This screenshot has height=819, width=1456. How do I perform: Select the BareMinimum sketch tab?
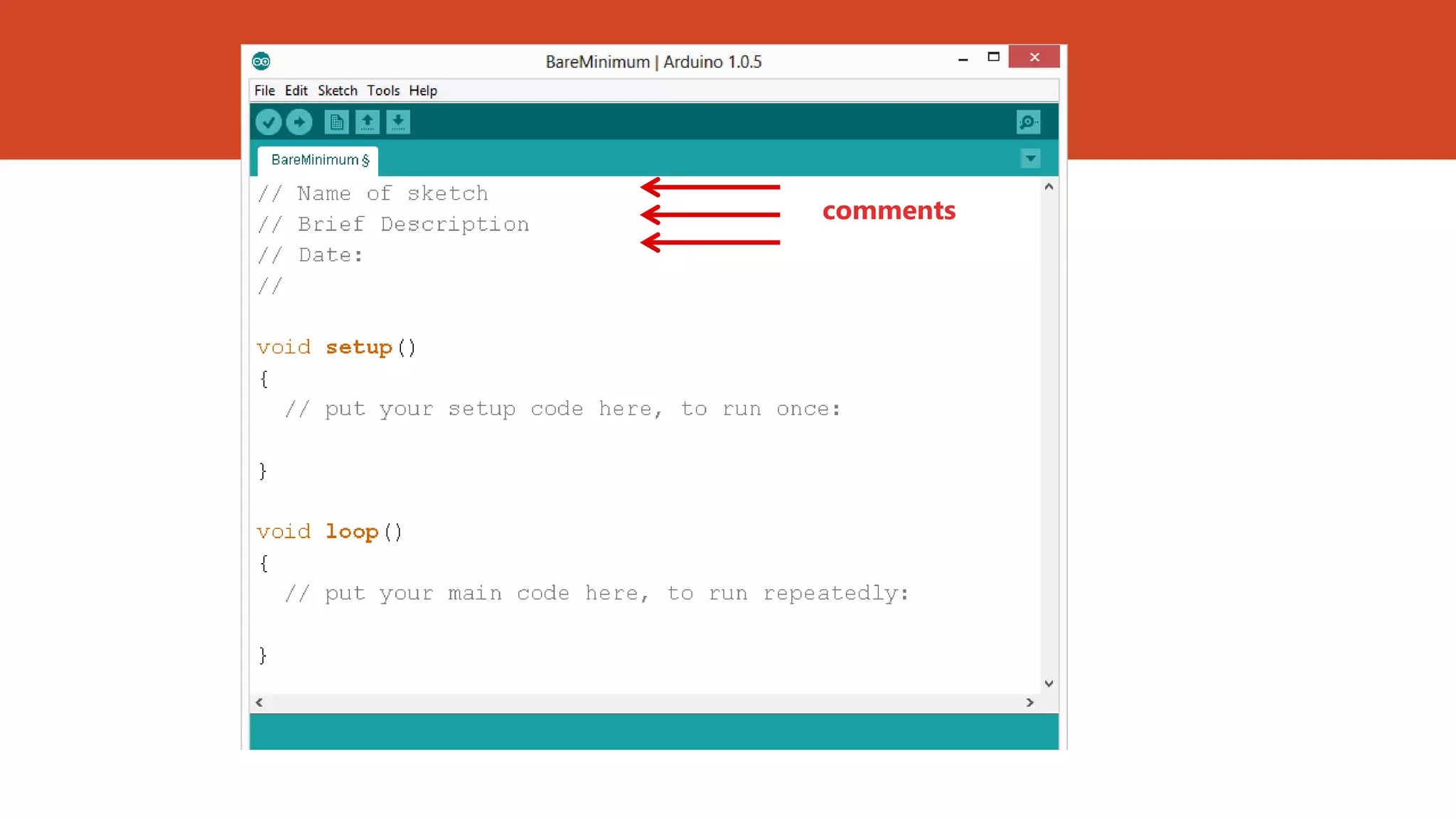[318, 160]
